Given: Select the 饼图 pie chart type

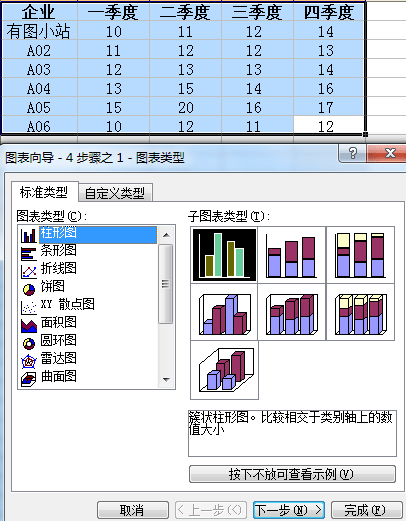Looking at the screenshot, I should 29,289.
